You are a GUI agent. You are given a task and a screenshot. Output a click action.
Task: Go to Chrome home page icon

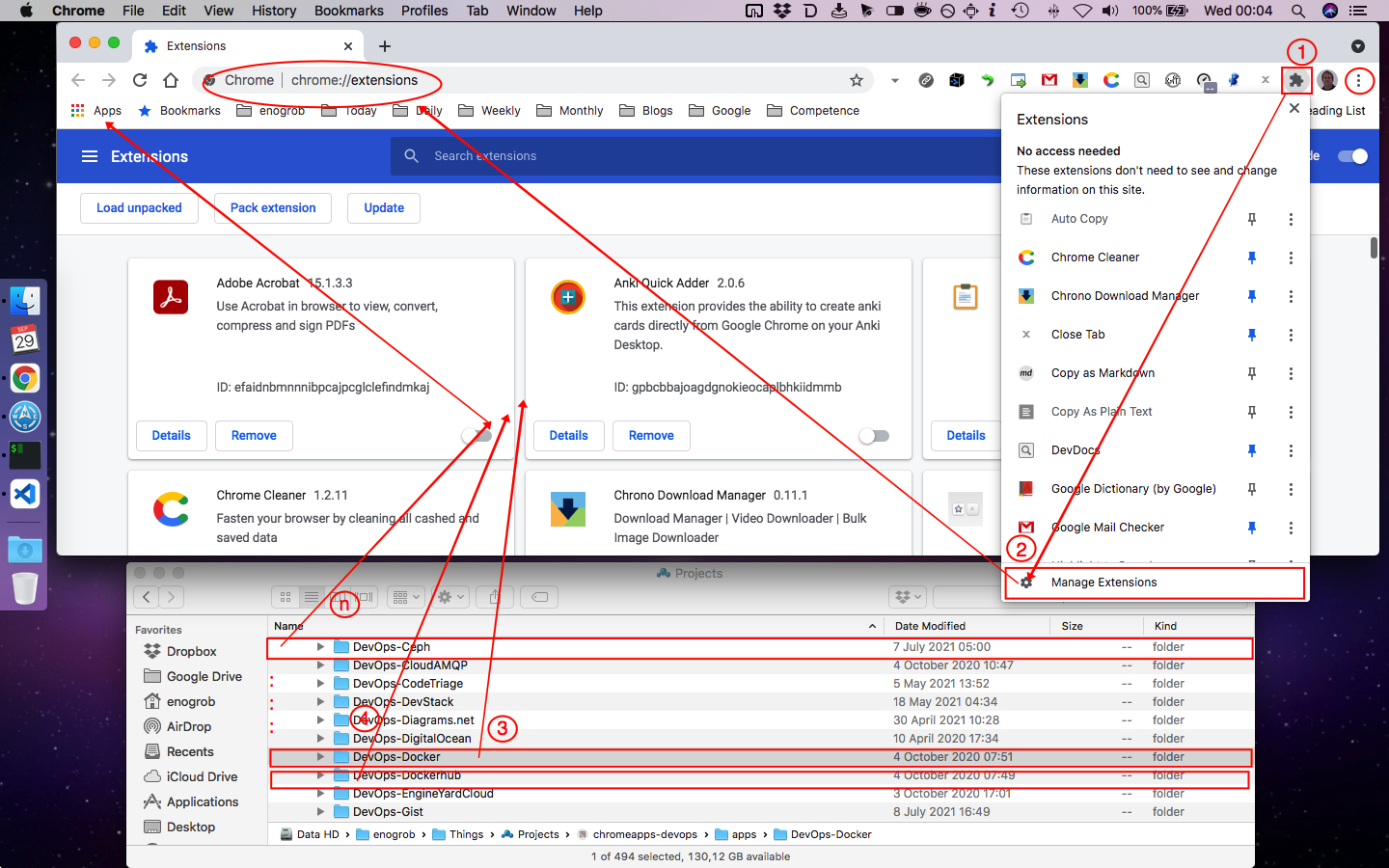coord(171,80)
